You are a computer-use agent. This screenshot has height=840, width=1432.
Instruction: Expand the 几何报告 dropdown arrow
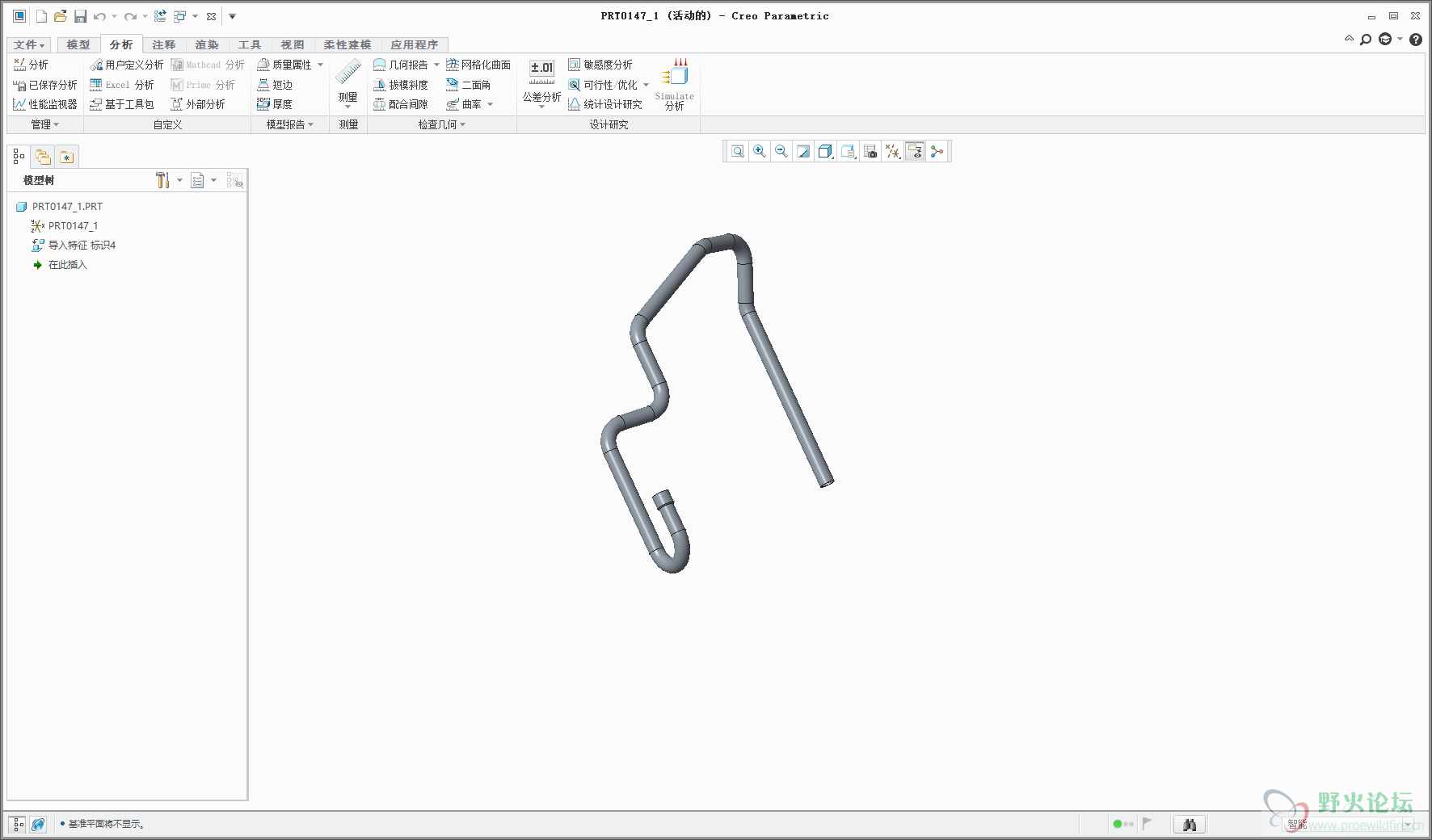pyautogui.click(x=437, y=65)
